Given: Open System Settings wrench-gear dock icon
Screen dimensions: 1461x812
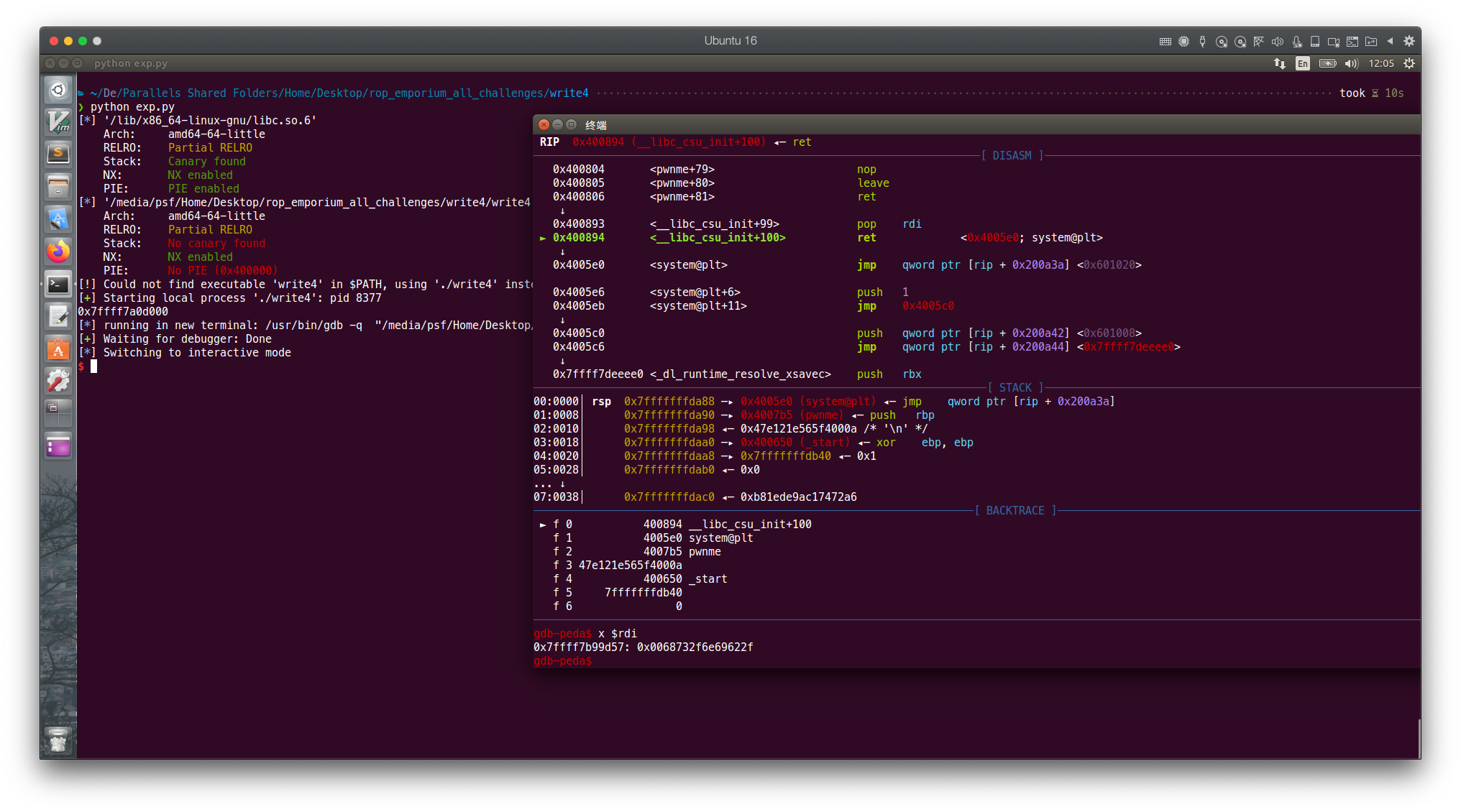Looking at the screenshot, I should (58, 381).
